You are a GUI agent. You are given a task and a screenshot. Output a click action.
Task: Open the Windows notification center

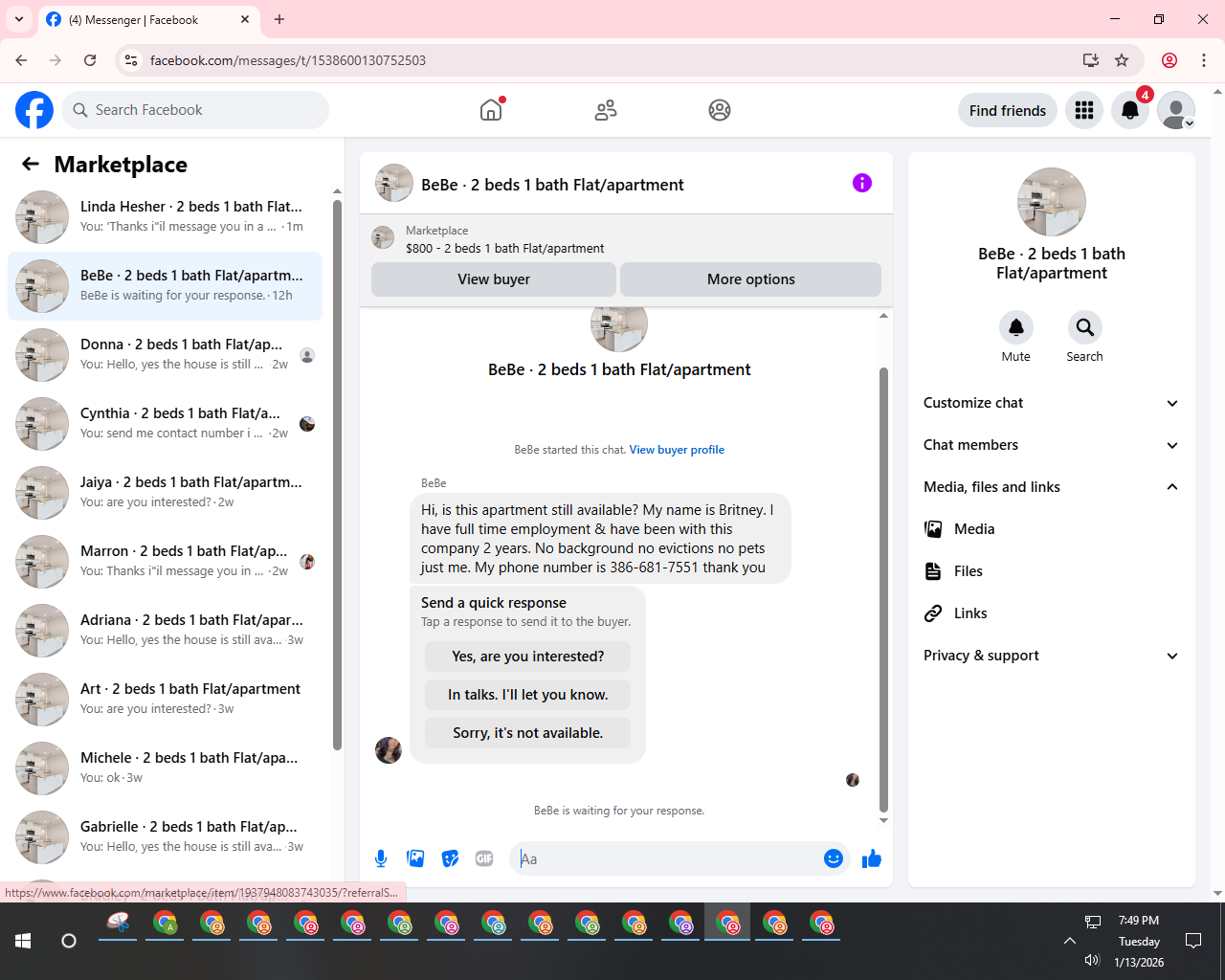click(1193, 941)
